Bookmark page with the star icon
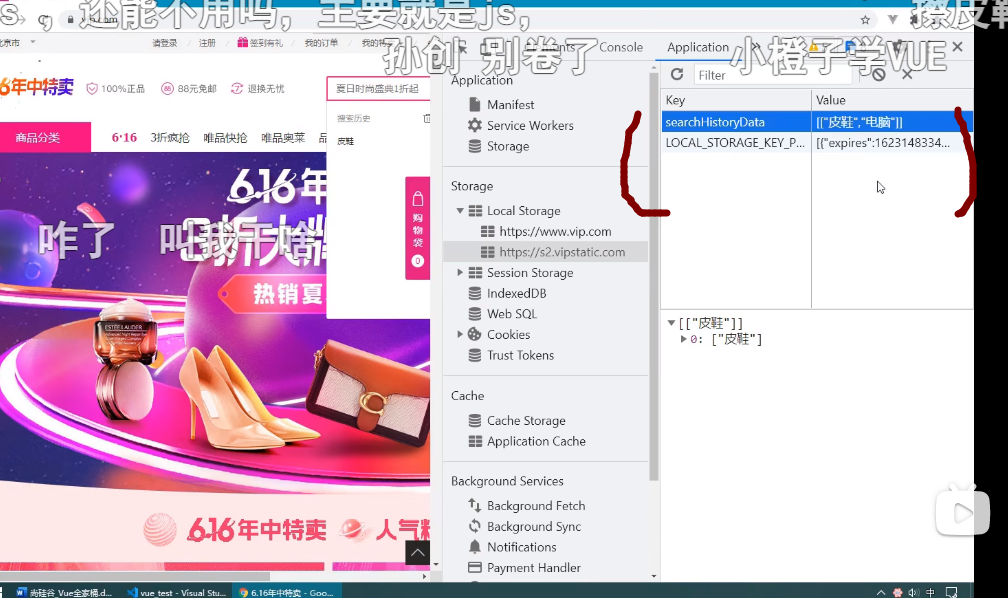Viewport: 1008px width, 598px height. (x=865, y=20)
